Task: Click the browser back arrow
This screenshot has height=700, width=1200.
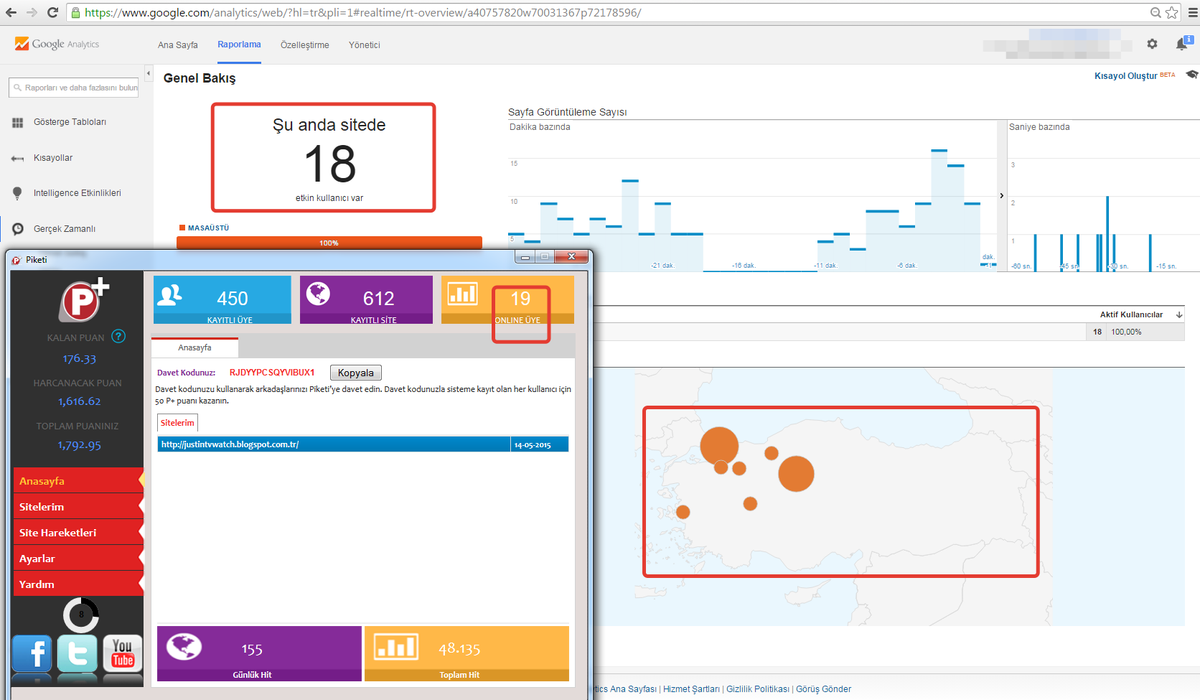Action: point(10,12)
